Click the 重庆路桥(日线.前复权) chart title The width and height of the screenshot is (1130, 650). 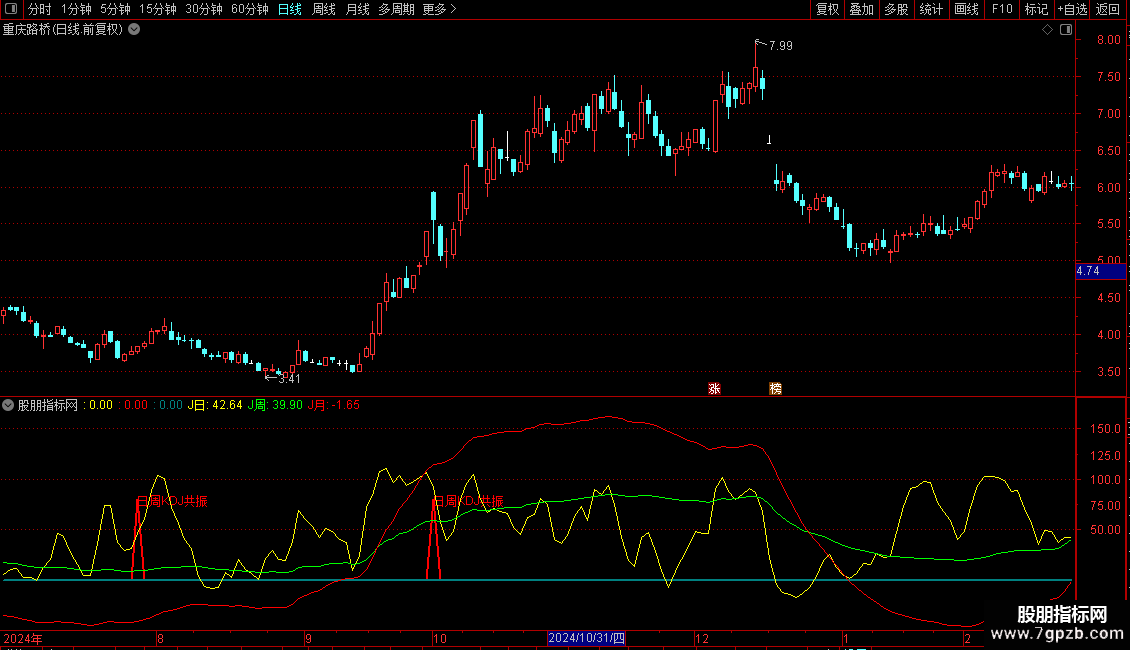[x=63, y=30]
